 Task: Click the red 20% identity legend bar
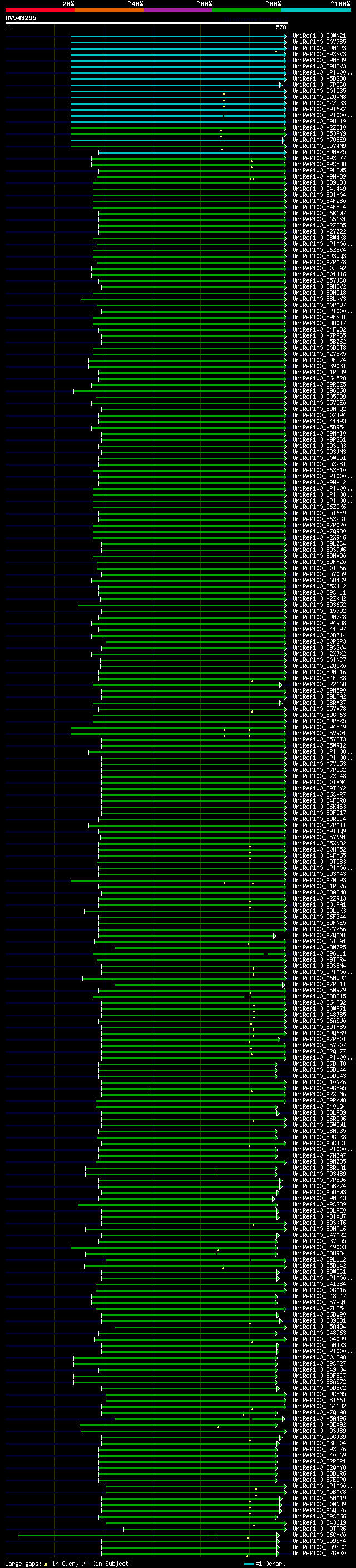pos(40,11)
